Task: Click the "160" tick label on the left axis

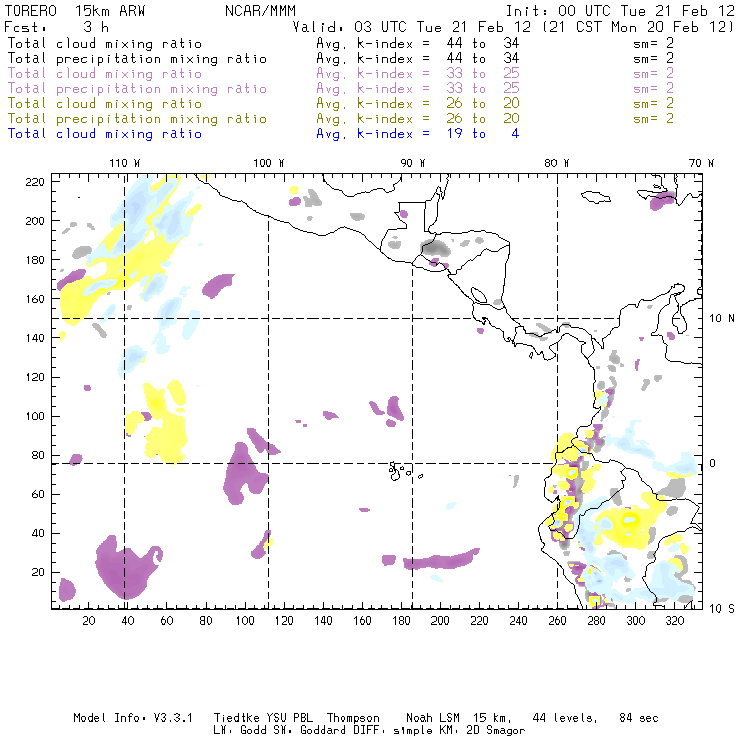Action: pos(35,299)
